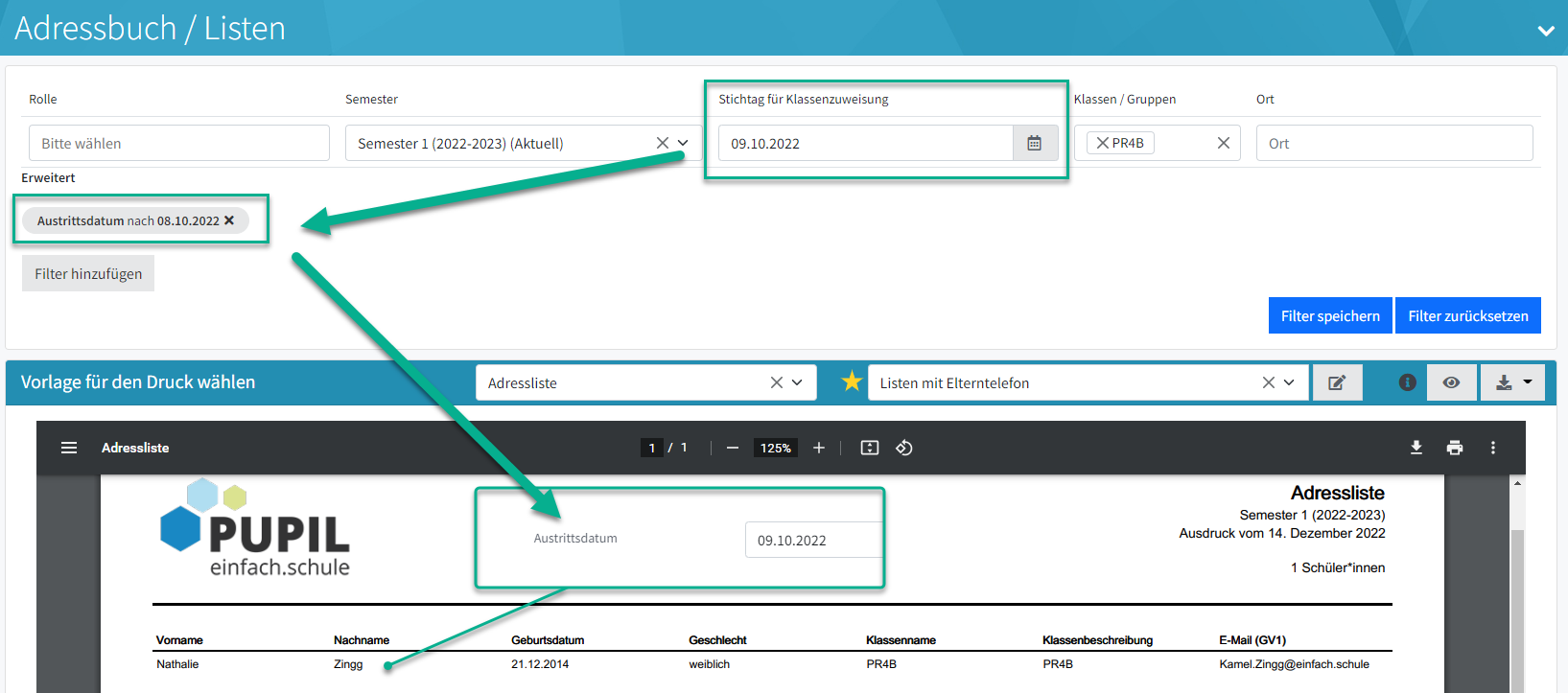This screenshot has height=693, width=1568.
Task: Collapse the Adressbuch / Listen header chevron
Action: coord(1545,31)
